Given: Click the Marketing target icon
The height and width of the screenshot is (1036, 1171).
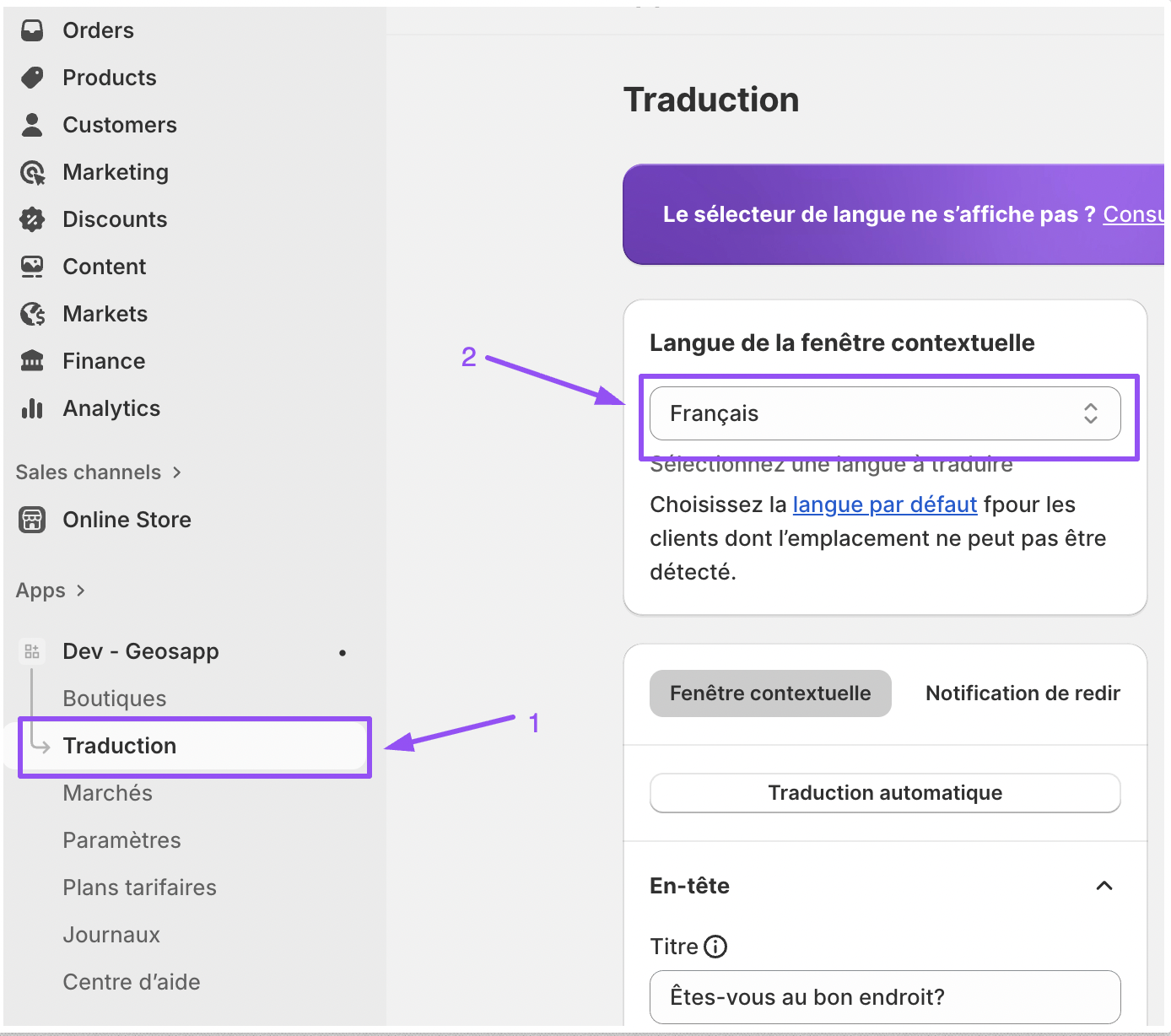Looking at the screenshot, I should pyautogui.click(x=32, y=173).
